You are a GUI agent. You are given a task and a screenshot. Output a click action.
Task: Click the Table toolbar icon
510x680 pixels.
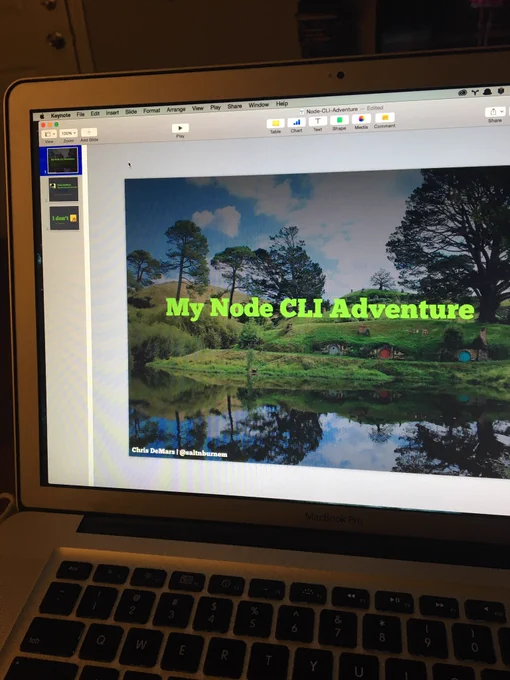pos(275,124)
